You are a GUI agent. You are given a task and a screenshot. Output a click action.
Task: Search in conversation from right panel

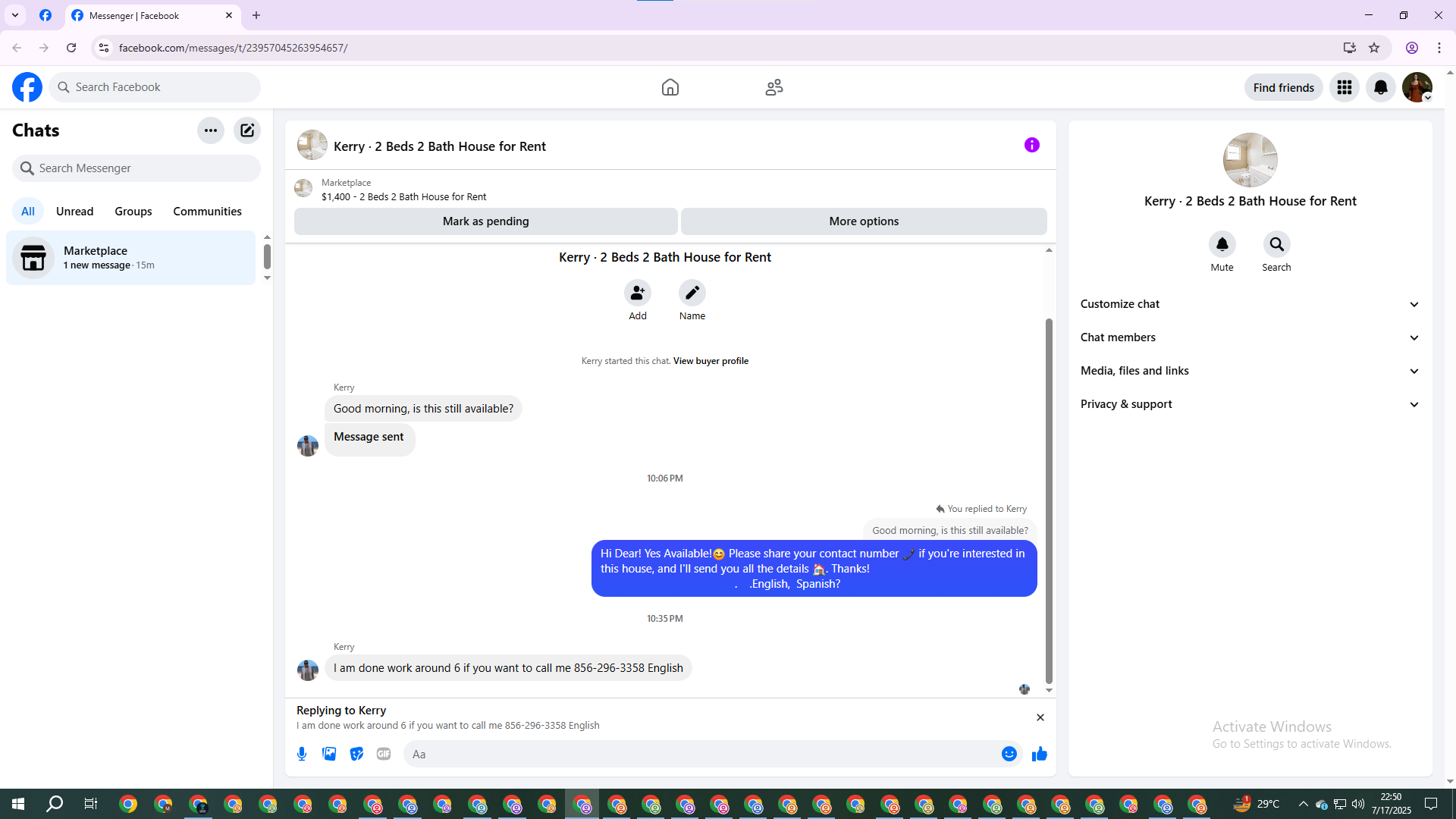point(1277,244)
